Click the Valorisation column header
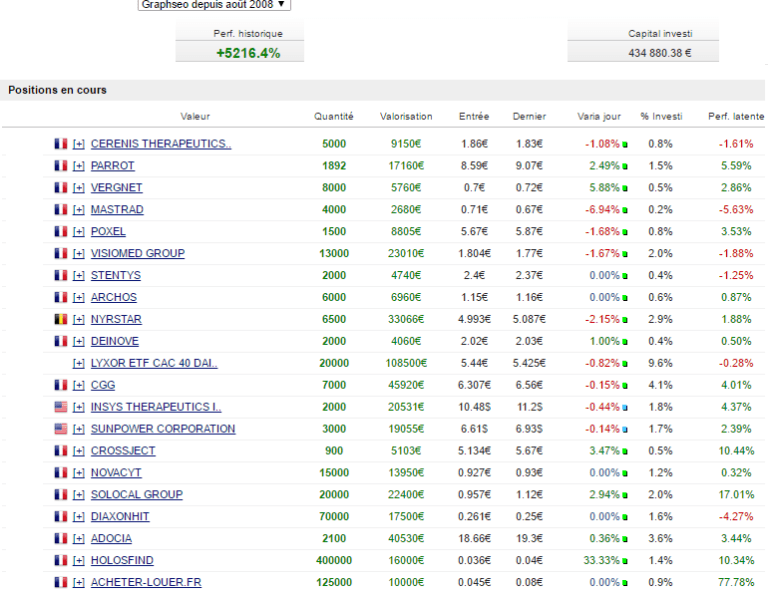768x595 pixels. pos(406,116)
